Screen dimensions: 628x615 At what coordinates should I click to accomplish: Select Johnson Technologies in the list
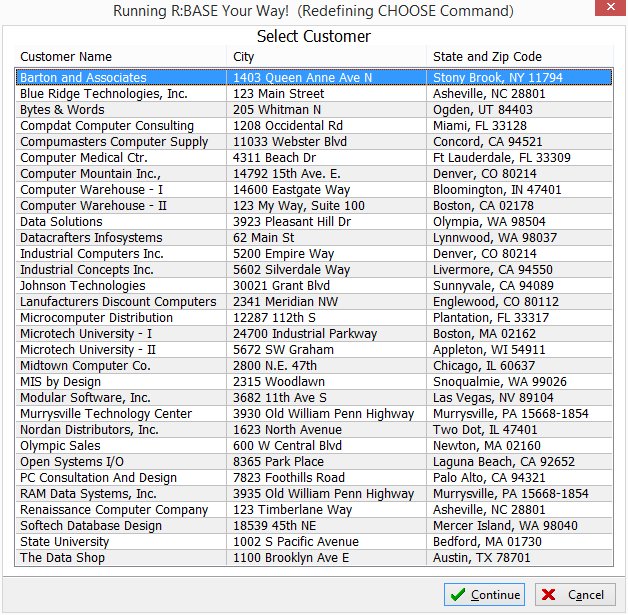tap(82, 286)
